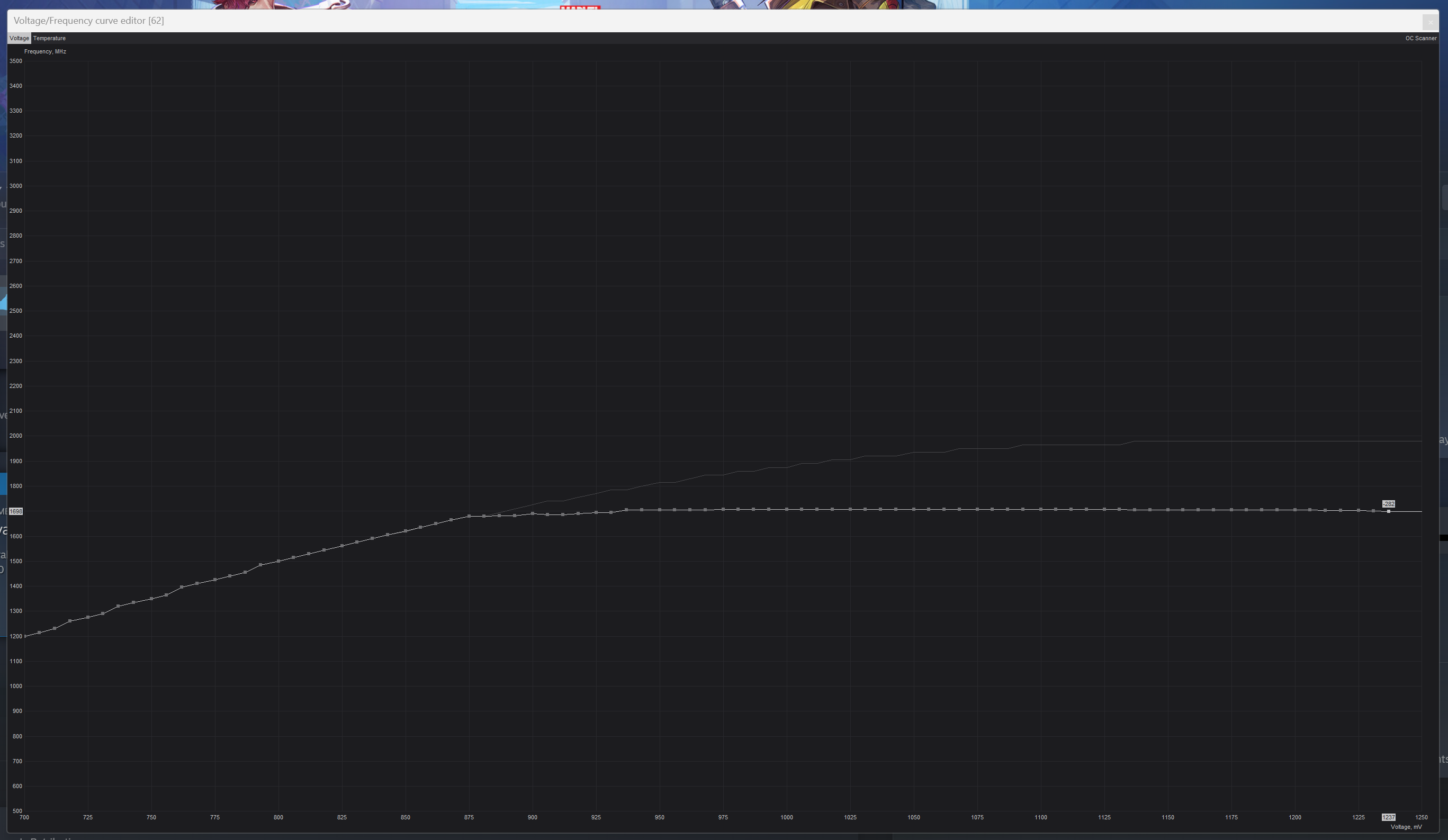Select the curve point at 800 mV
Image resolution: width=1448 pixels, height=840 pixels.
(x=278, y=561)
